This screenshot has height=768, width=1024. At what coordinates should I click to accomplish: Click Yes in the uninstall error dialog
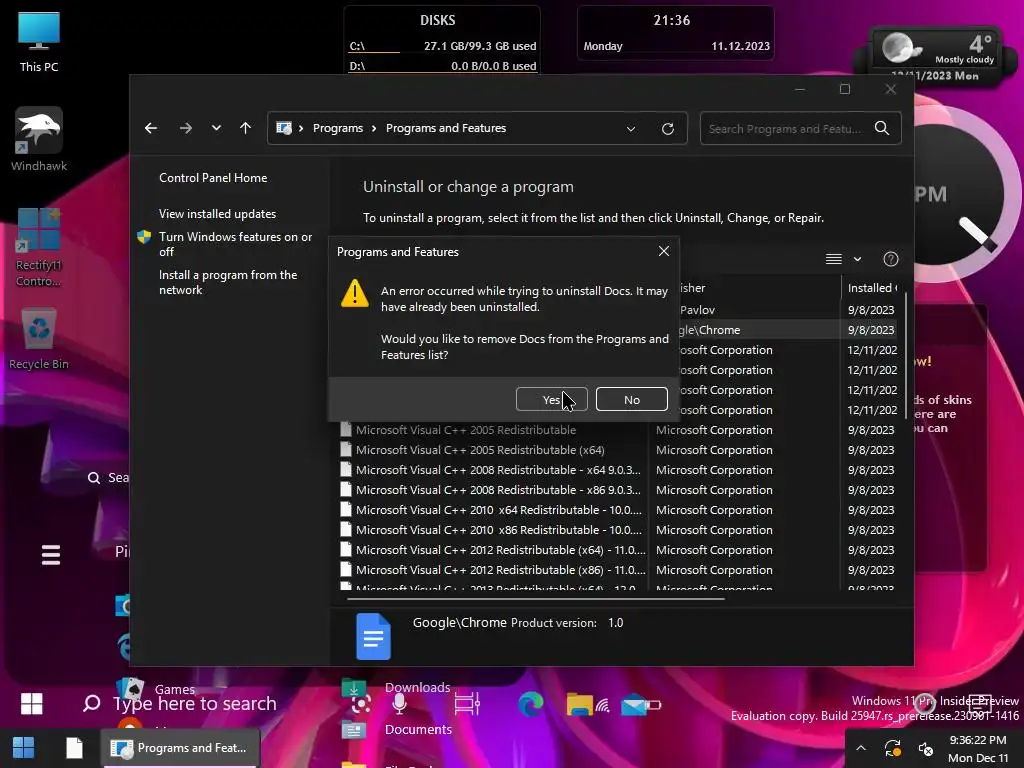551,399
